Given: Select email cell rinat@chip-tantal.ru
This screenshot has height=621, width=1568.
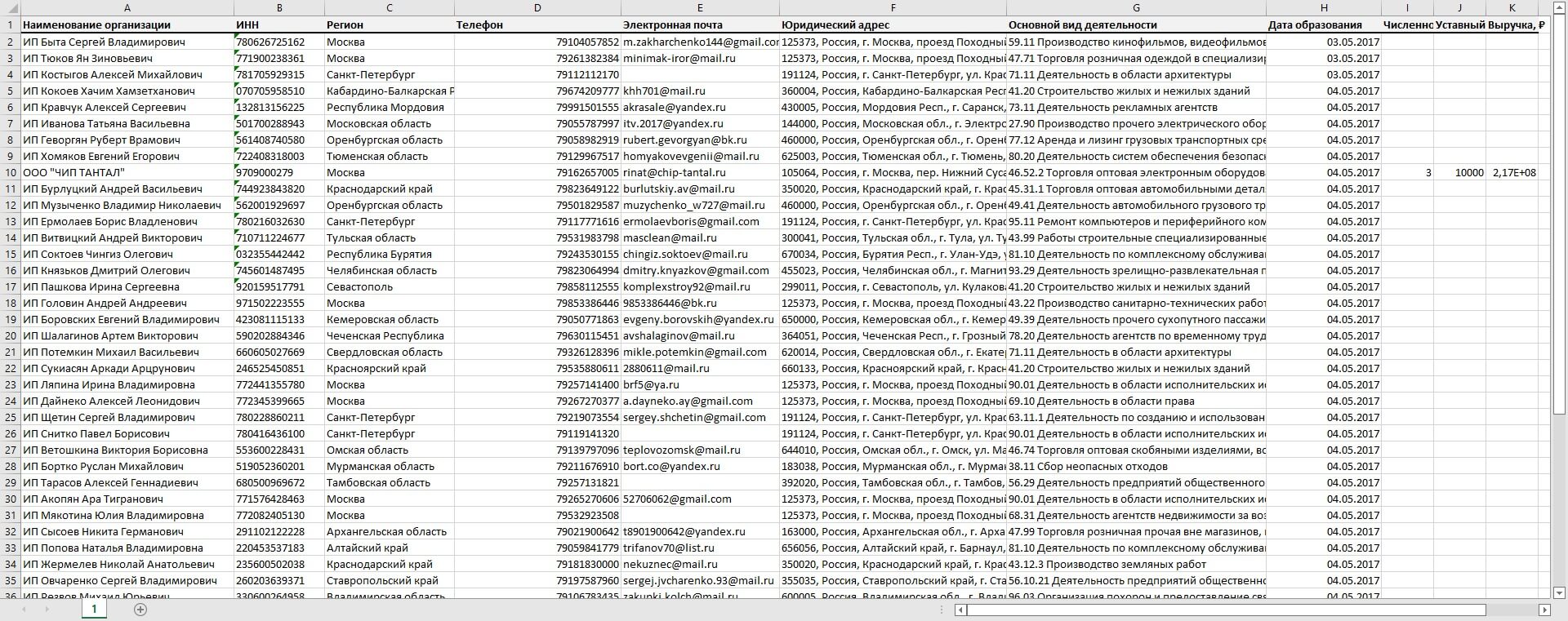Looking at the screenshot, I should pos(700,172).
